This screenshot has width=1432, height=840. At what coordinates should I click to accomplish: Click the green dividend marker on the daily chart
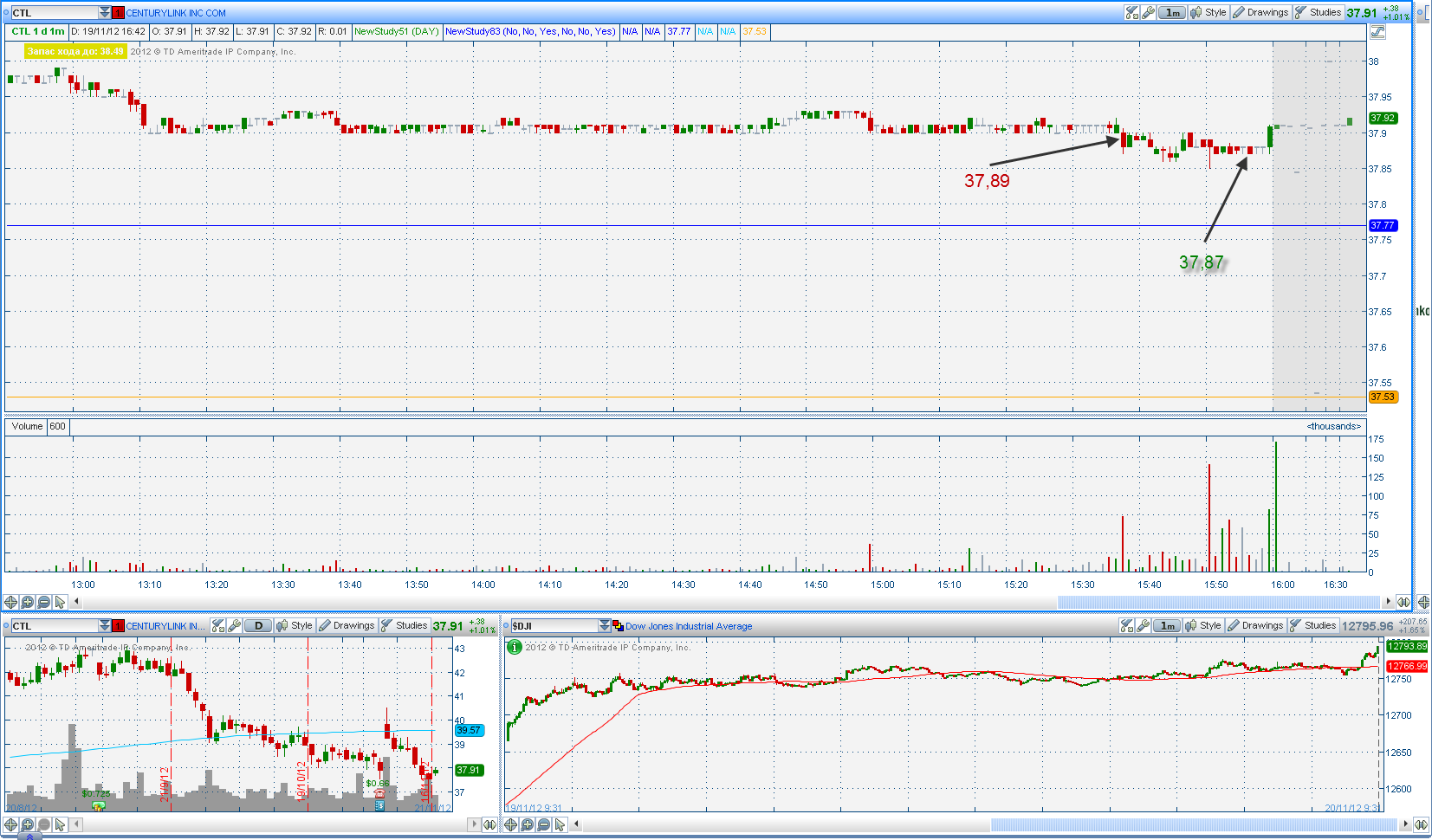pyautogui.click(x=98, y=806)
